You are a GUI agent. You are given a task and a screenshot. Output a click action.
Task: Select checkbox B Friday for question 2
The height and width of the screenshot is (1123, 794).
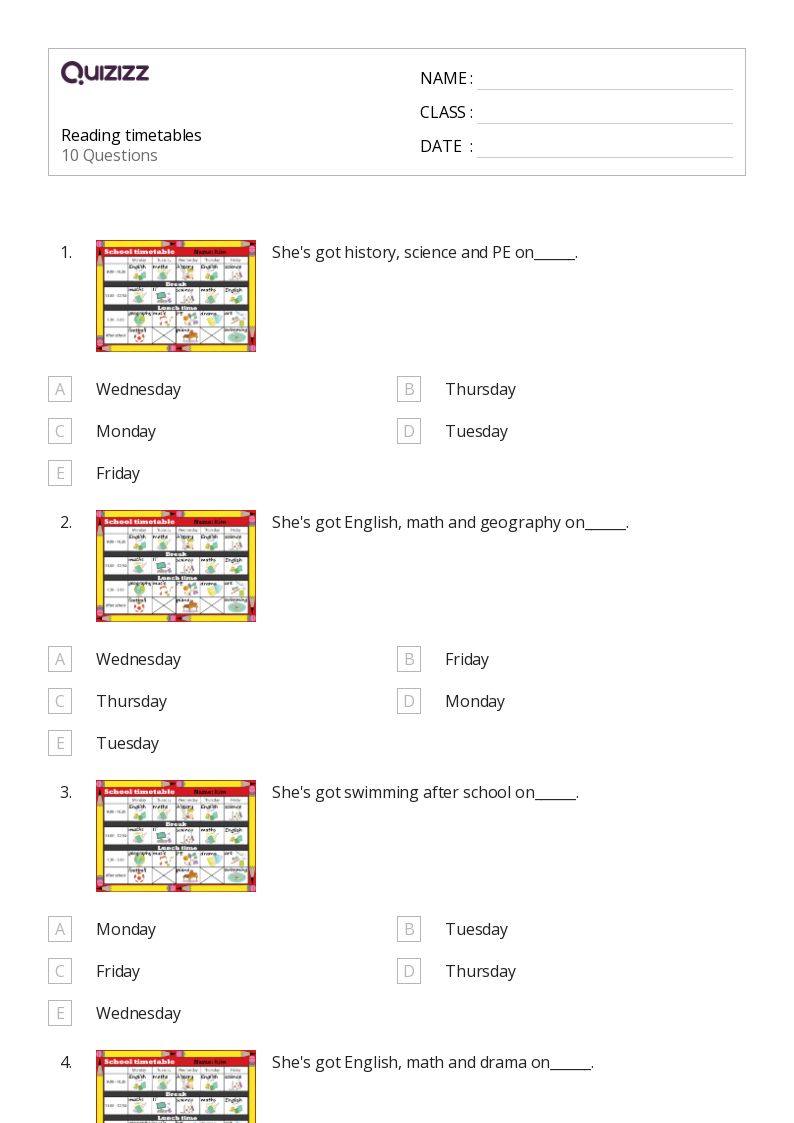tap(408, 659)
